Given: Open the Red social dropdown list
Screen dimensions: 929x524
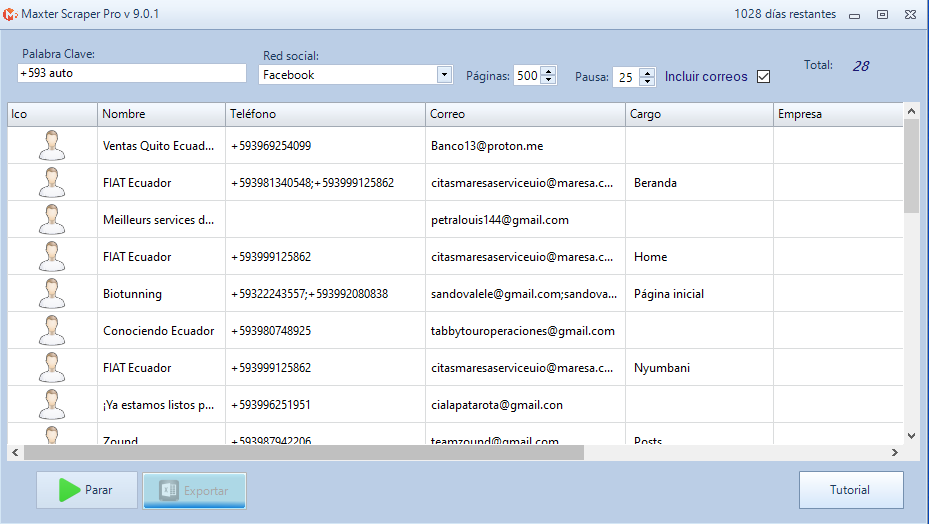Looking at the screenshot, I should (x=444, y=75).
